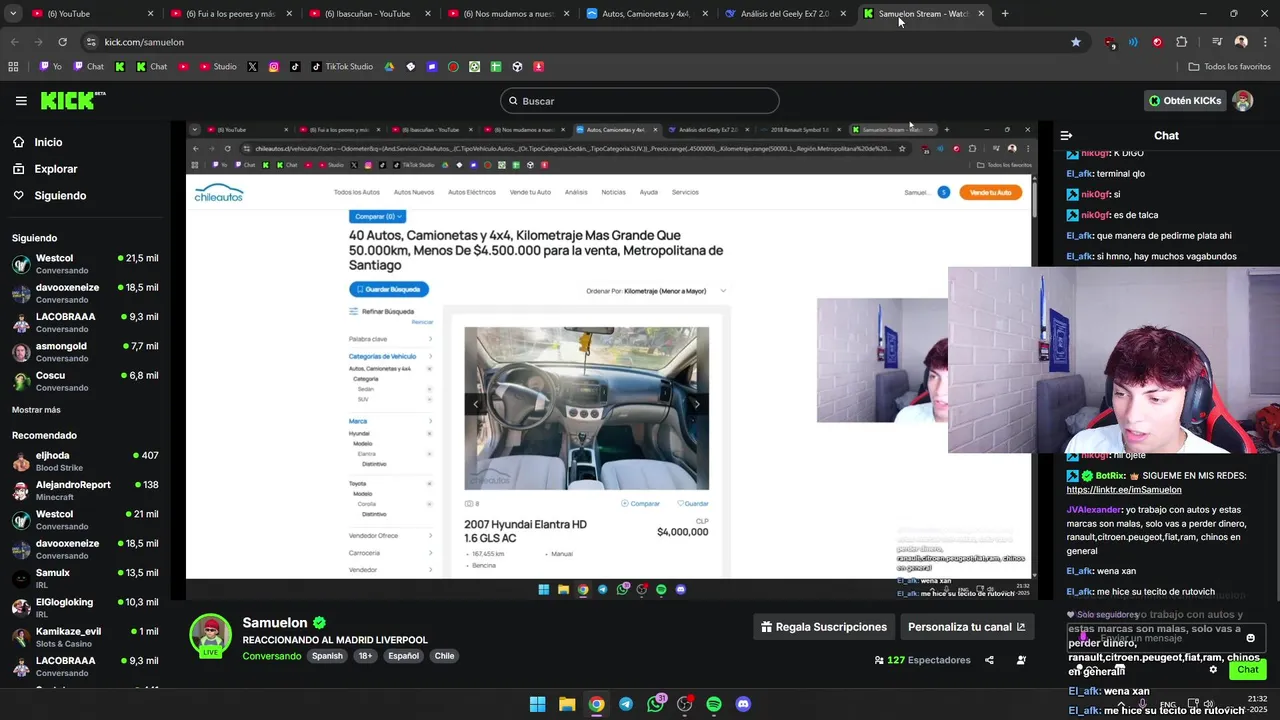Open TikTok Studio bookmark

[341, 67]
